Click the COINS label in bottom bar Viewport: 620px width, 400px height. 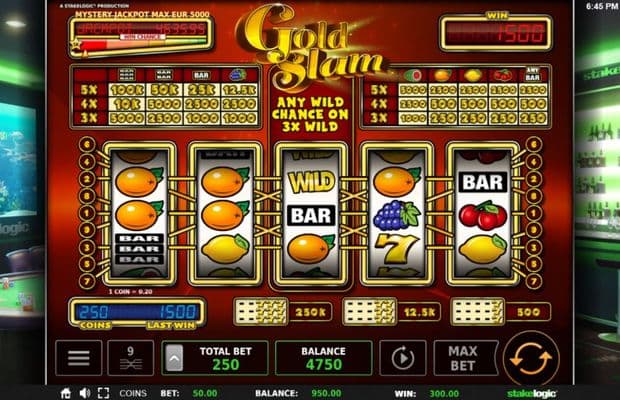(x=133, y=393)
